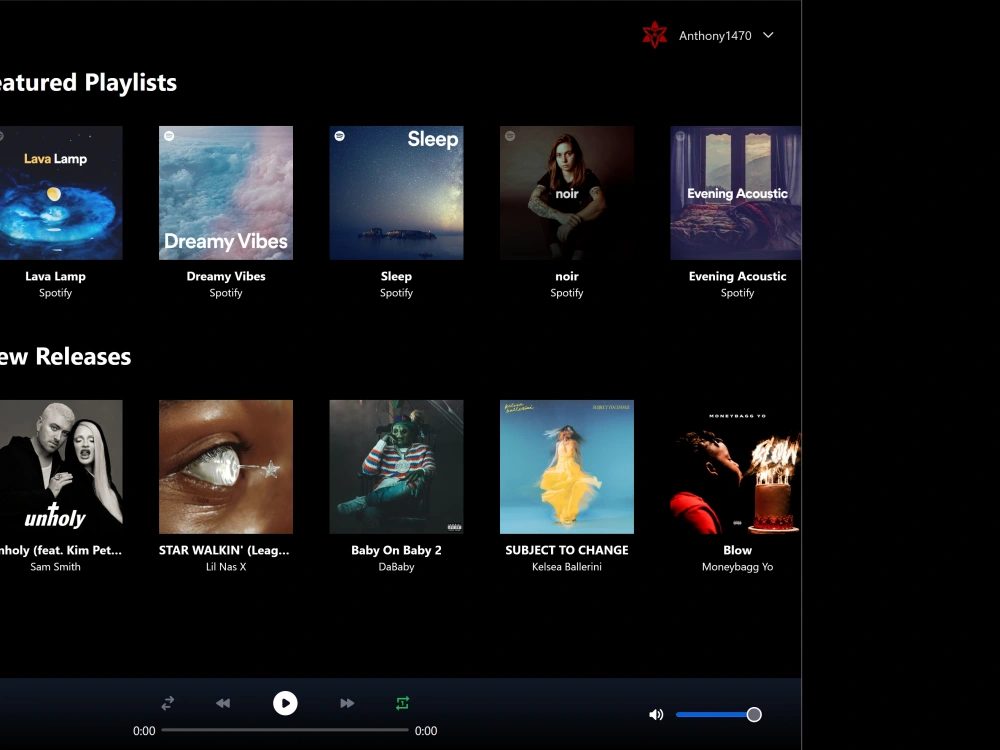Adjust the volume slider handle

pyautogui.click(x=754, y=715)
